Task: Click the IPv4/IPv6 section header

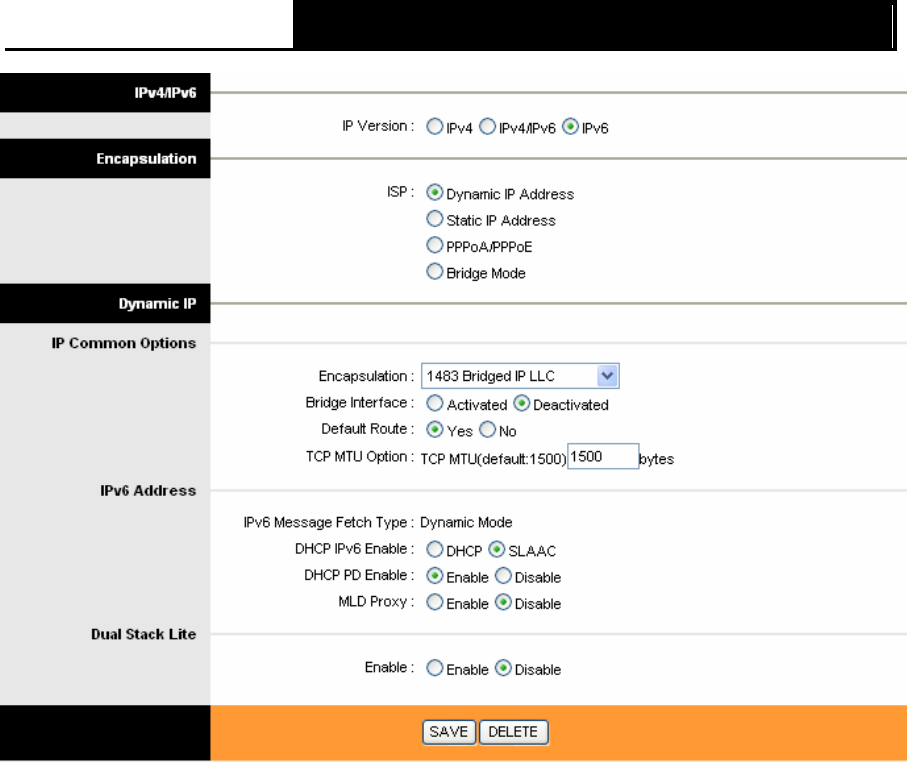Action: point(165,93)
